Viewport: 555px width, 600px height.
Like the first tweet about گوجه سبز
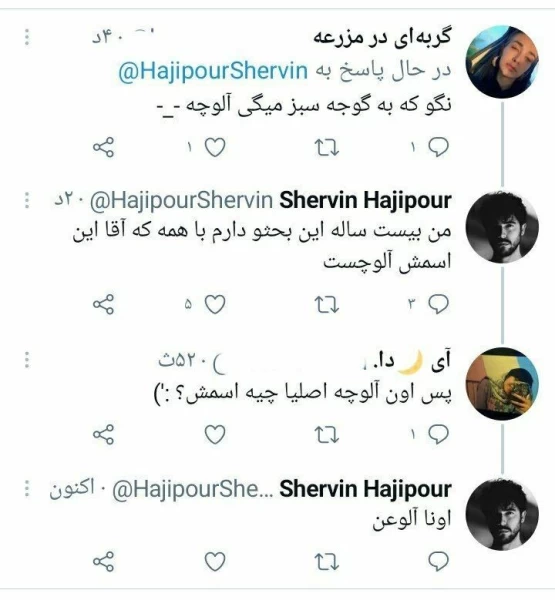tap(215, 147)
